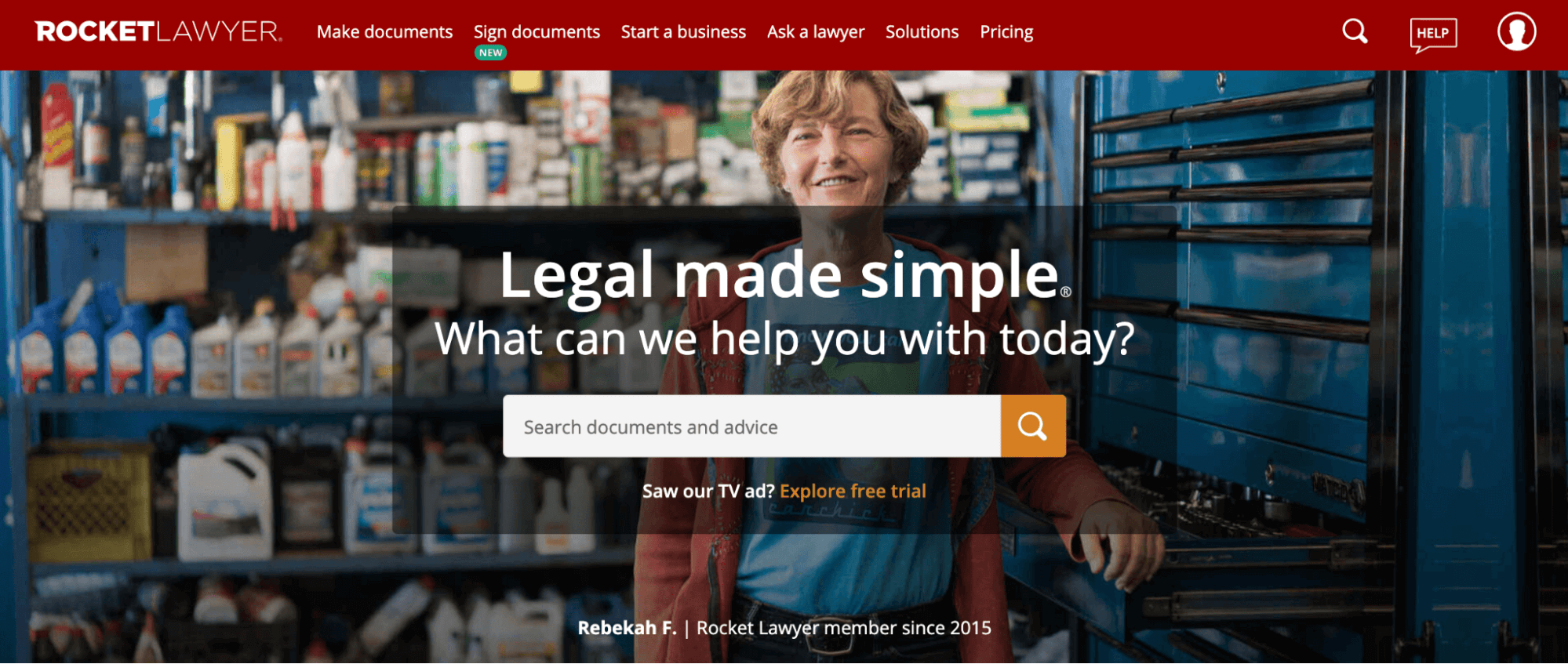Expand the Solutions navigation item
Viewport: 1568px width, 664px height.
tap(922, 32)
